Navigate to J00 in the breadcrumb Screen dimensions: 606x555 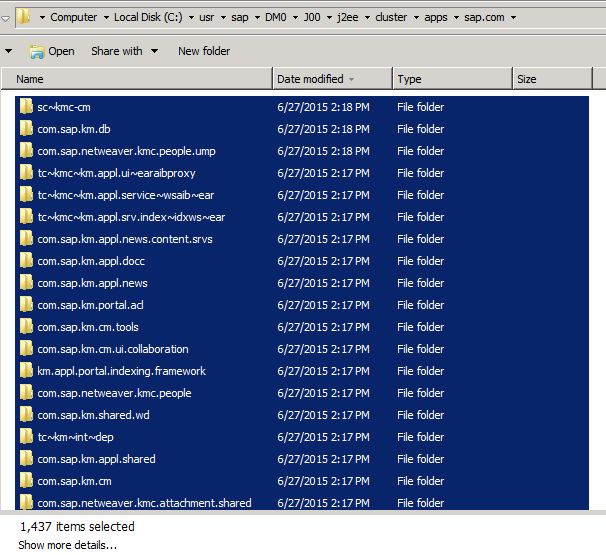coord(312,17)
